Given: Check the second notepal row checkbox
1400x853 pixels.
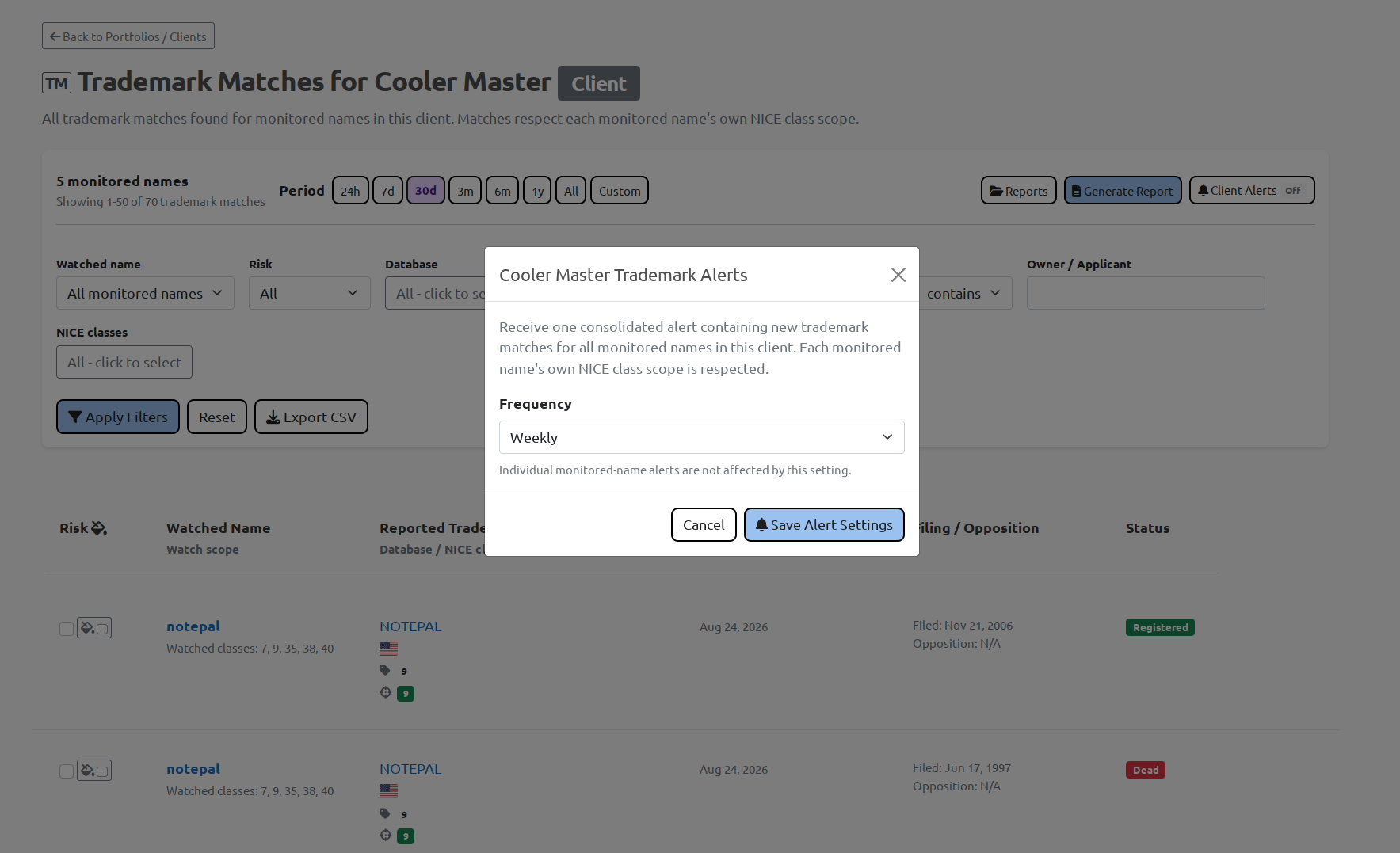Looking at the screenshot, I should click(x=67, y=771).
